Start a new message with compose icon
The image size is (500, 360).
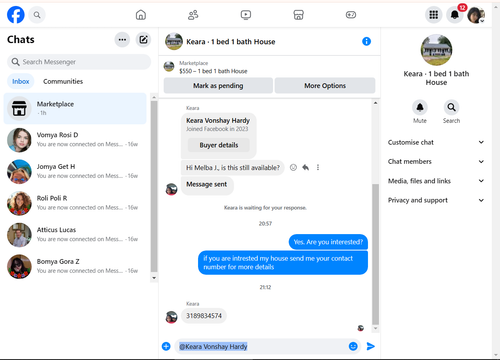[x=143, y=40]
